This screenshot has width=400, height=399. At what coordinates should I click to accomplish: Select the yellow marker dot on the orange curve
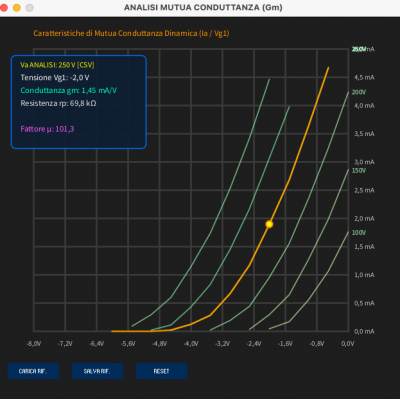coord(269,224)
